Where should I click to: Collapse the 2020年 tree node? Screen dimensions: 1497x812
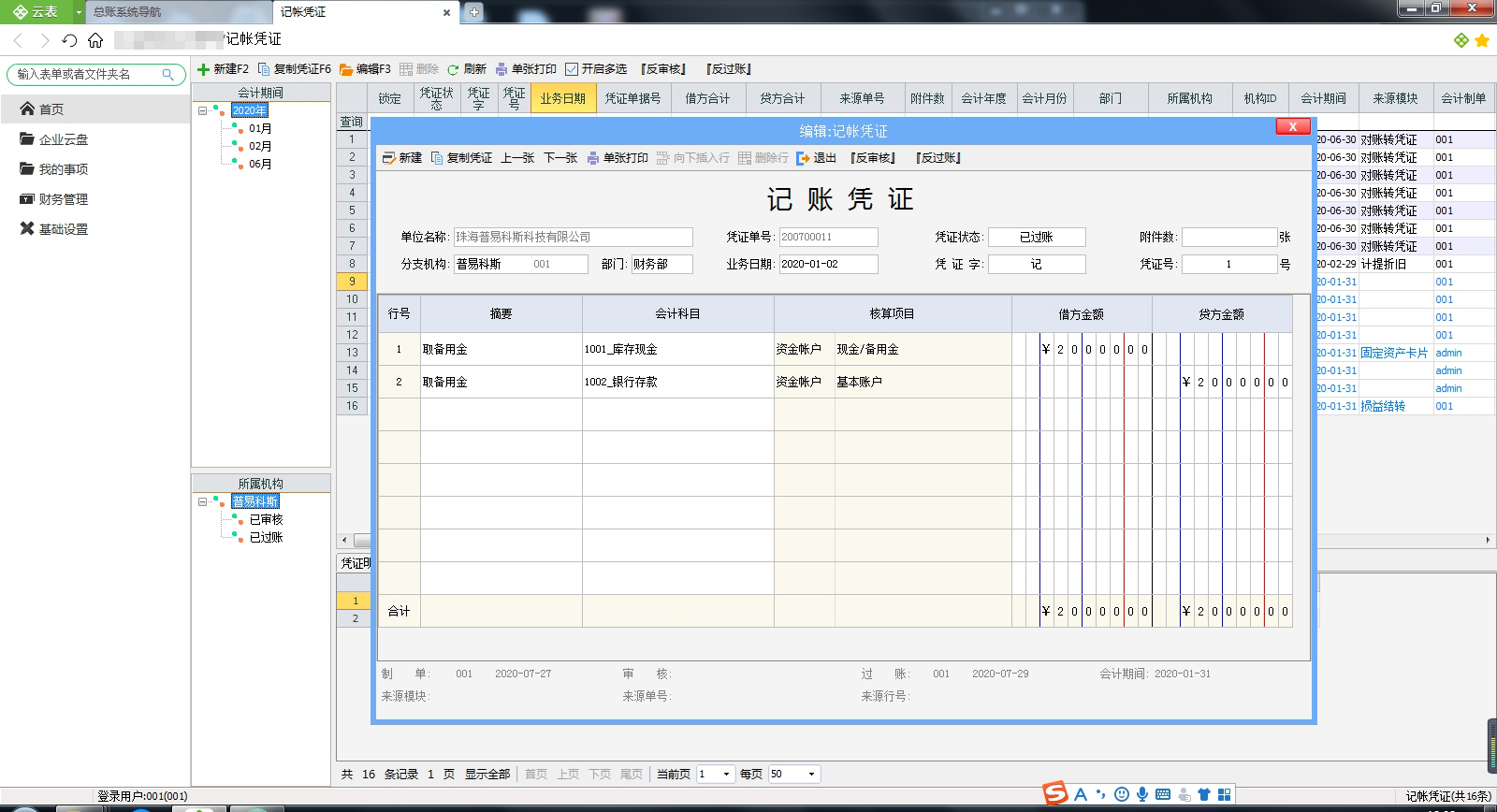tap(202, 110)
